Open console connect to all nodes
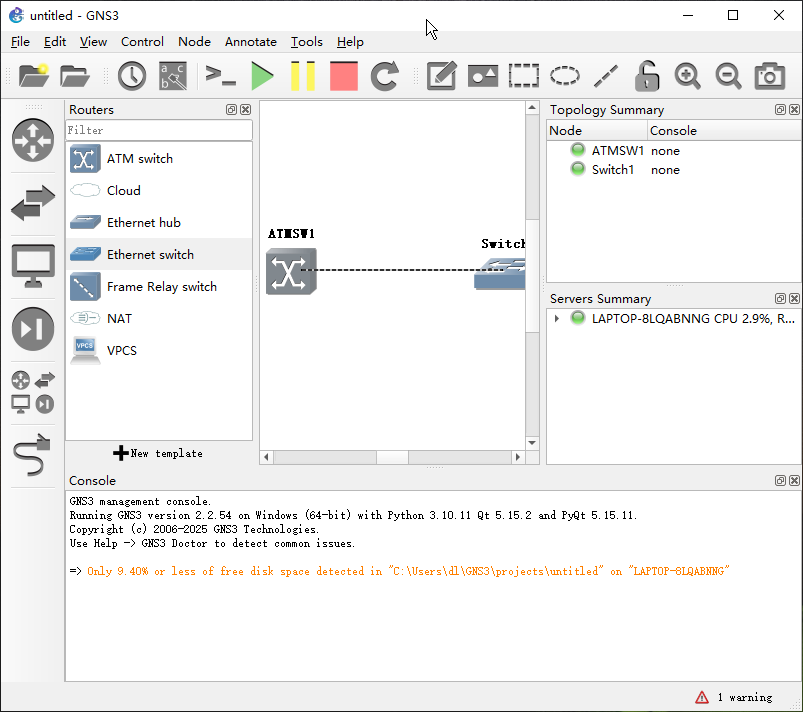Viewport: 803px width, 712px height. pyautogui.click(x=220, y=76)
